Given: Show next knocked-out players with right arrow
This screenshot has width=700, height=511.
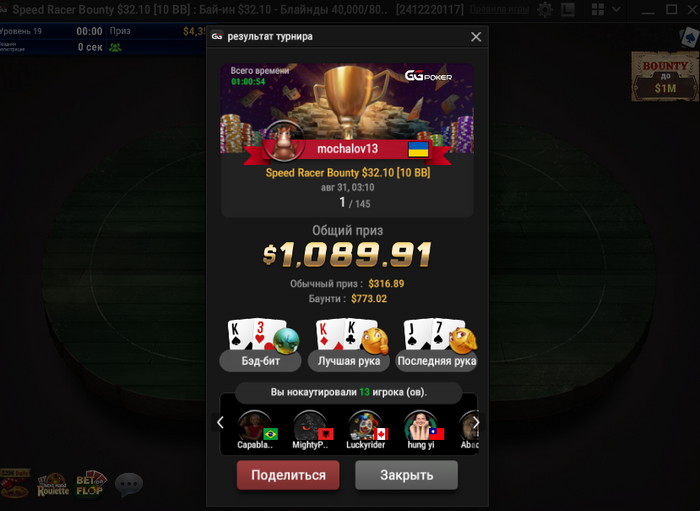Looking at the screenshot, I should [x=476, y=422].
